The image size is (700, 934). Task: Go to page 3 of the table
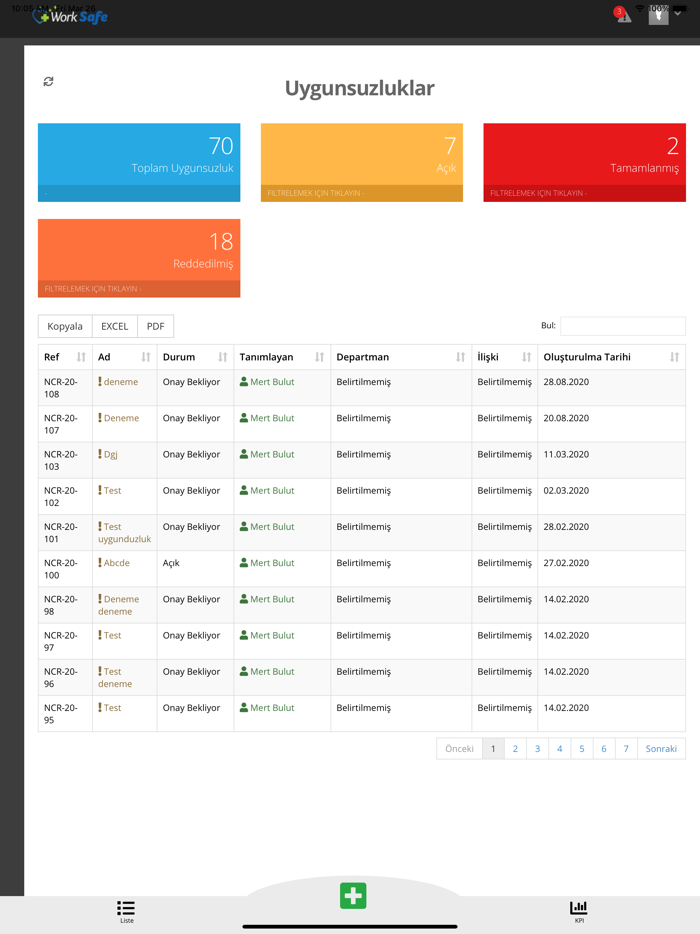coord(537,749)
